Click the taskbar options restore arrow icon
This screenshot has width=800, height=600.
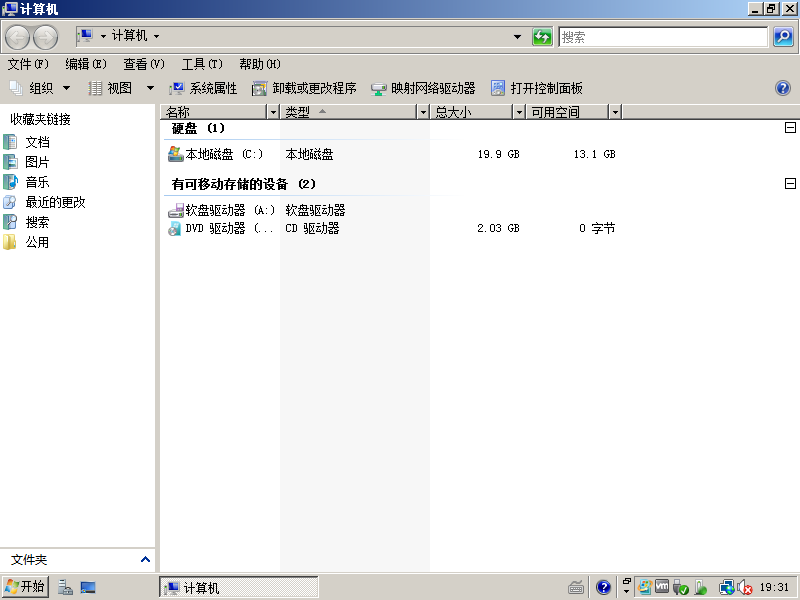point(627,581)
